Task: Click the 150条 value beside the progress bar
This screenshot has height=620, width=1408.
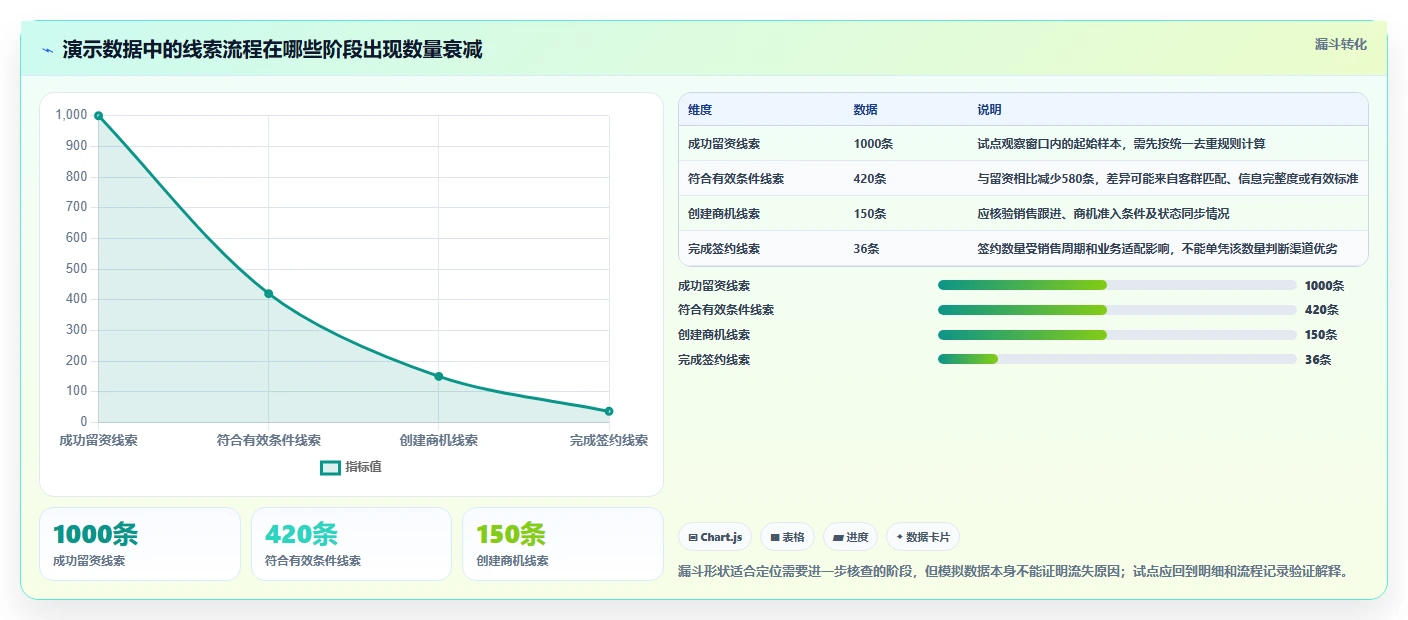Action: [1322, 335]
